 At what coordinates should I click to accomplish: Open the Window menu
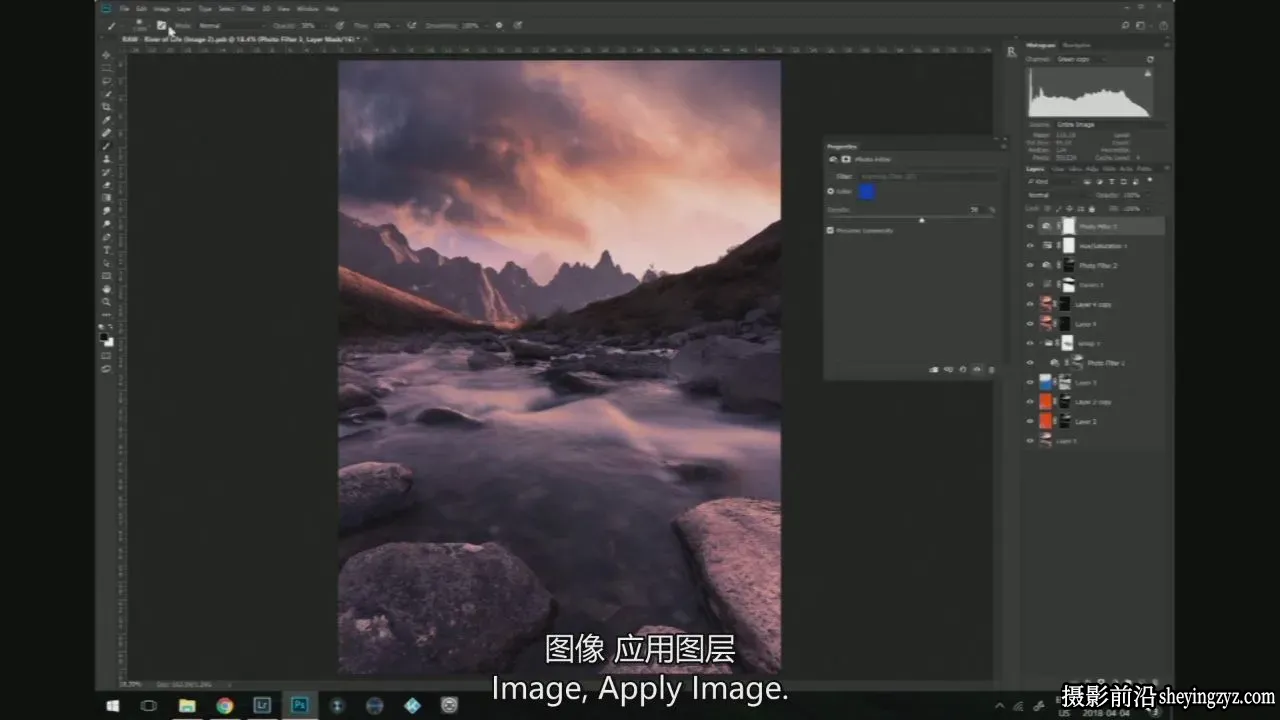point(307,9)
